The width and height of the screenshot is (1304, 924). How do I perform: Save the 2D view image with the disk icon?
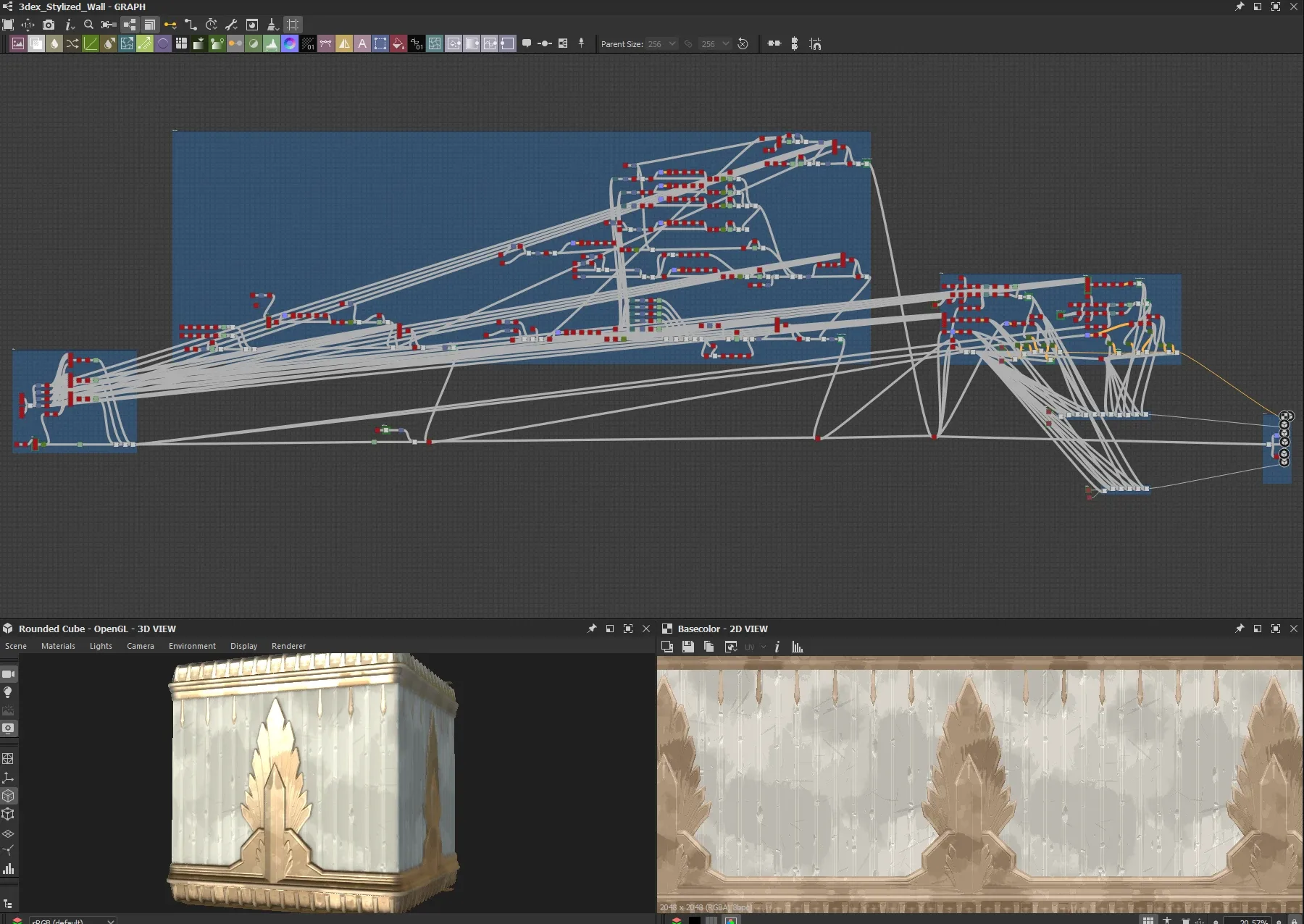[x=687, y=647]
